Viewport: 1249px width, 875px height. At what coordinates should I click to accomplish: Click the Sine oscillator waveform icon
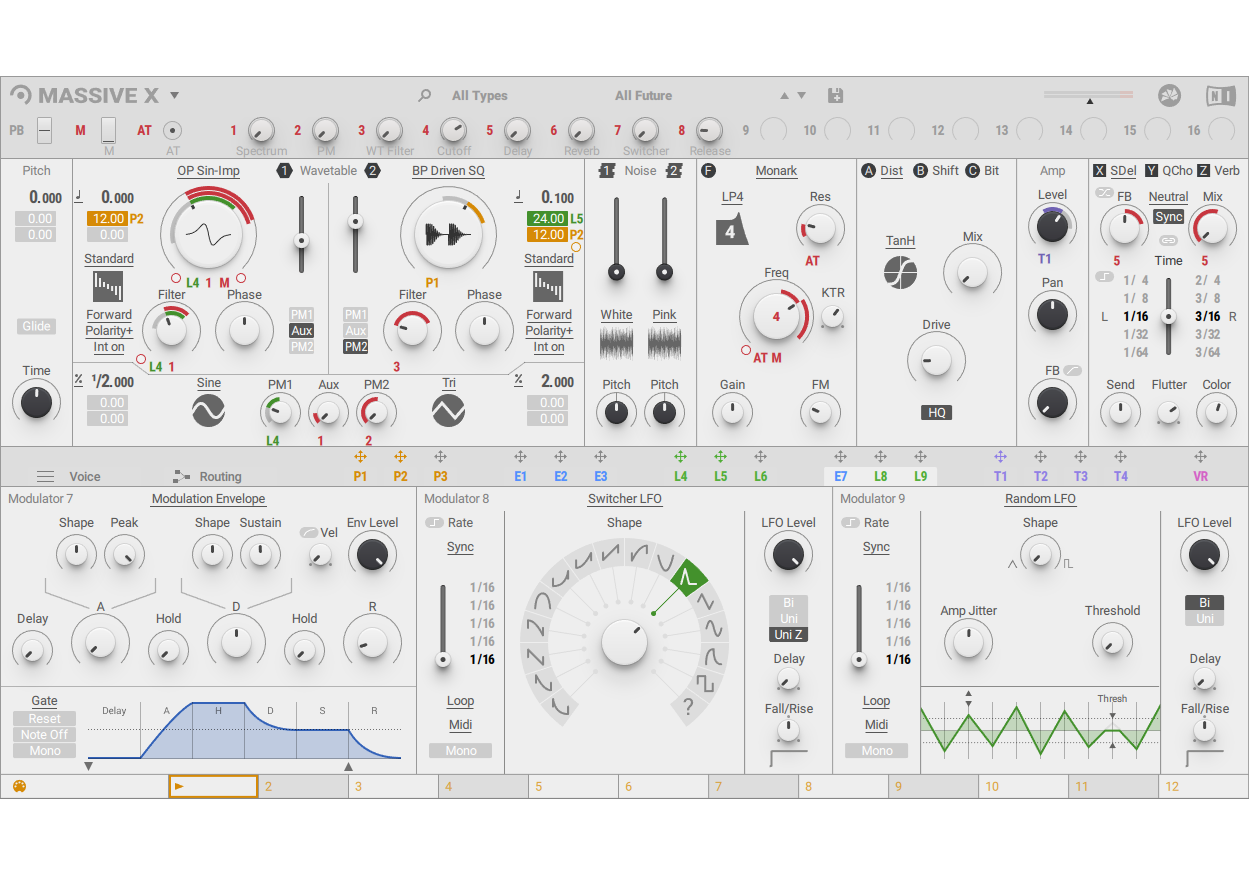209,410
